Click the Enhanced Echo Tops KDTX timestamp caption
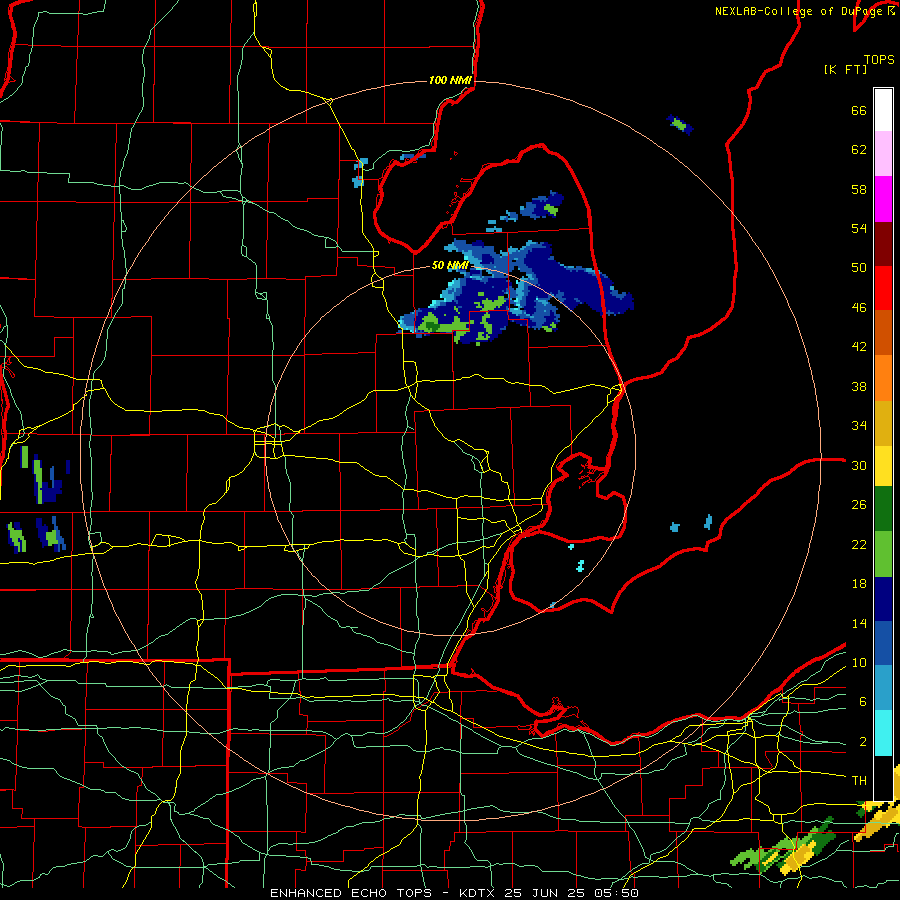 454,893
